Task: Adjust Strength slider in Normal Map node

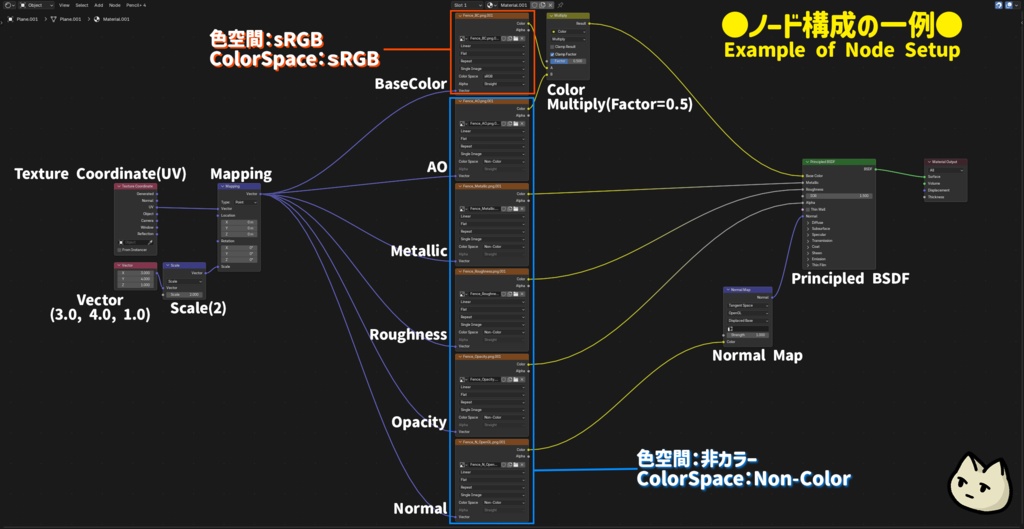Action: pos(748,335)
